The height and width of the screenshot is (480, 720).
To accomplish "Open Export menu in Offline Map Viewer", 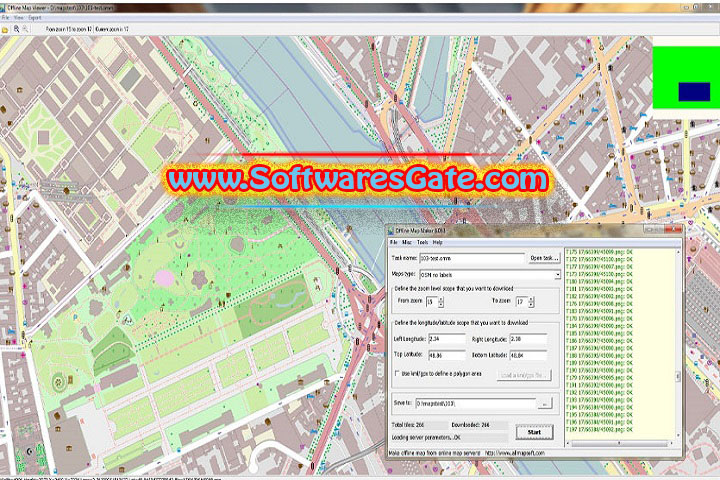I will point(35,17).
